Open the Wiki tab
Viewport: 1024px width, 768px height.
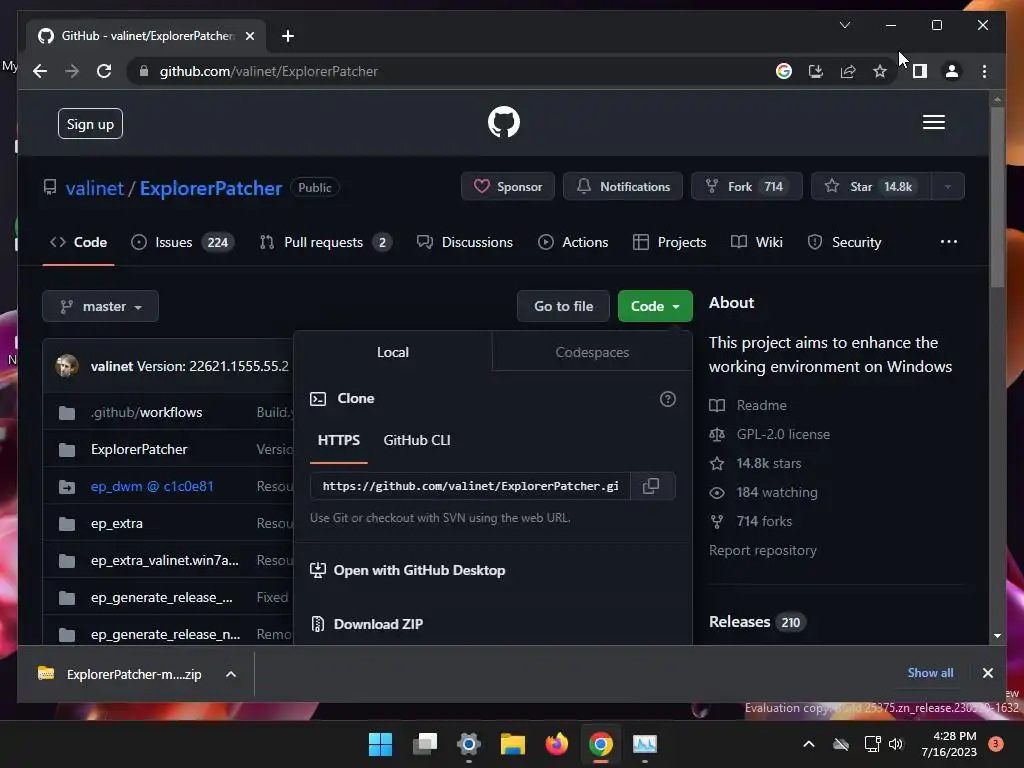click(x=756, y=242)
